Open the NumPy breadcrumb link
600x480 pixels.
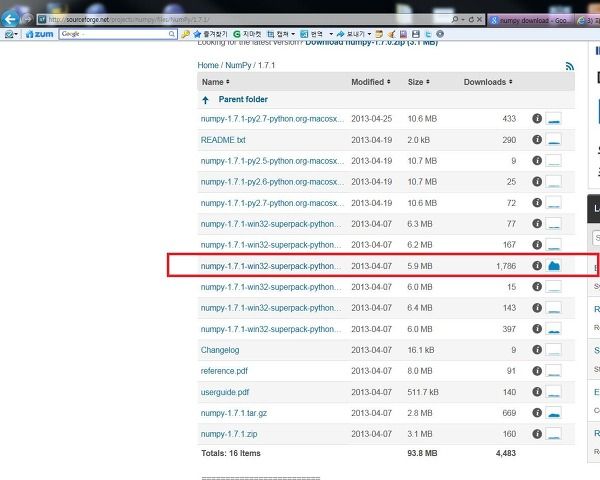[x=238, y=65]
